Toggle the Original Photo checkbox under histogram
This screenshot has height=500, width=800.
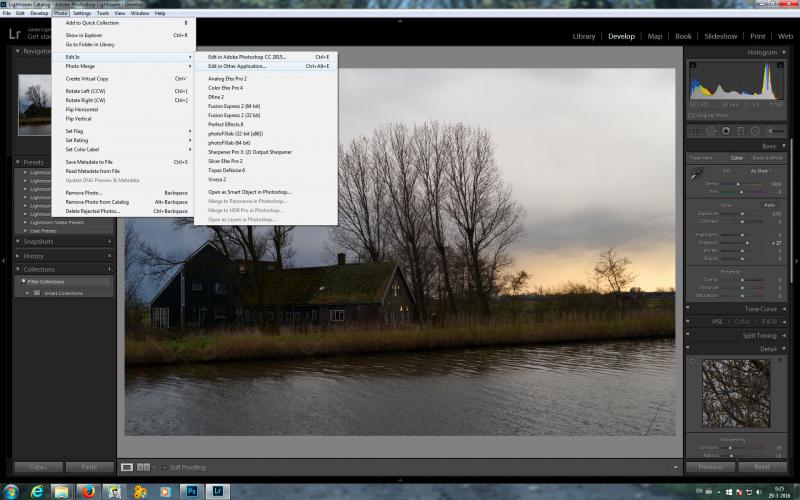pyautogui.click(x=692, y=116)
